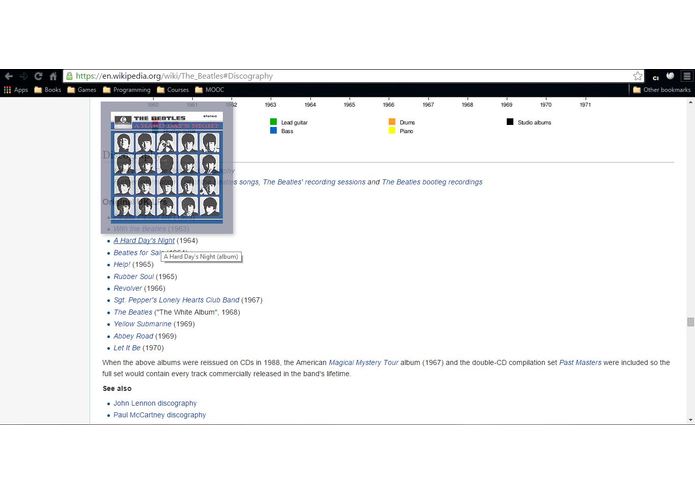Open The Beatles bootleg recordings link
This screenshot has width=695, height=494.
pyautogui.click(x=432, y=182)
